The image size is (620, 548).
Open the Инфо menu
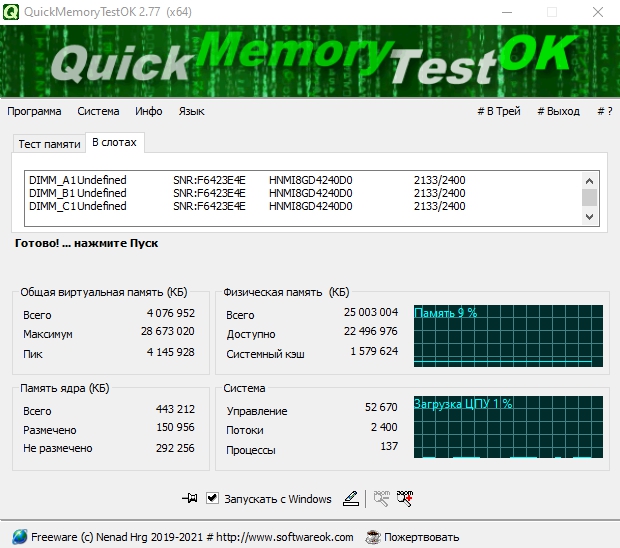(149, 111)
